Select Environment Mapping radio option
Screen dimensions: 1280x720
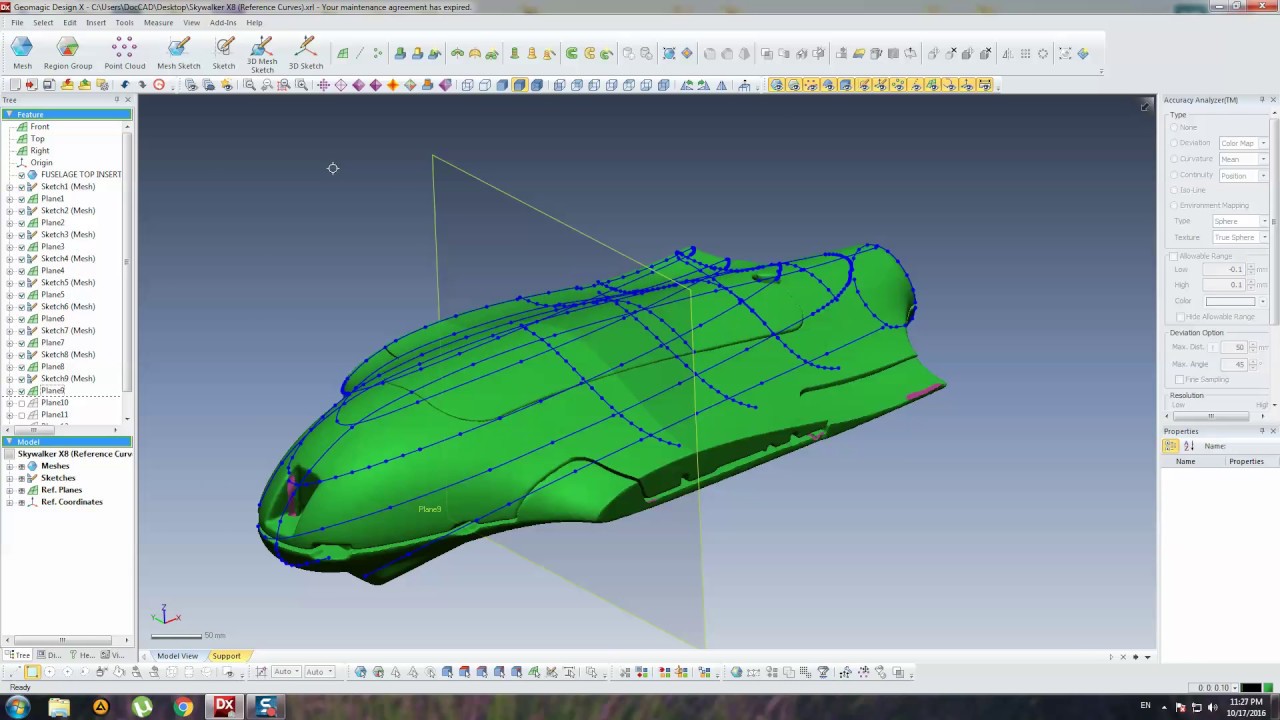point(1174,206)
